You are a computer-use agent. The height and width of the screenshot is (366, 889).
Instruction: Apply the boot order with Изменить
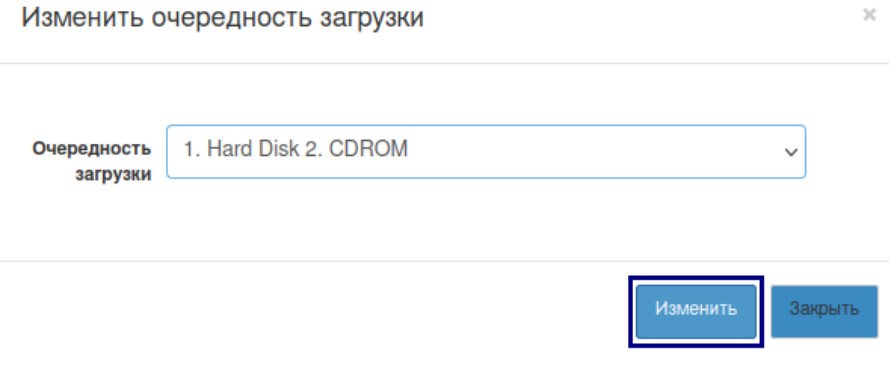pos(696,311)
